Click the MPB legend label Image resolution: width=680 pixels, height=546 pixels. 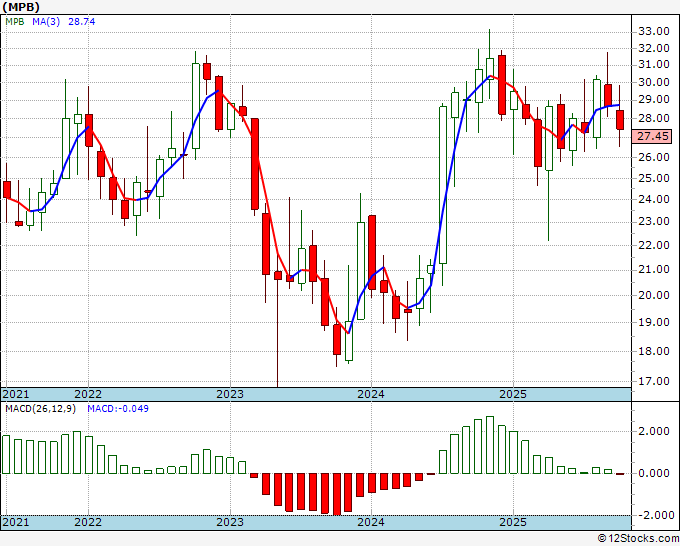15,22
